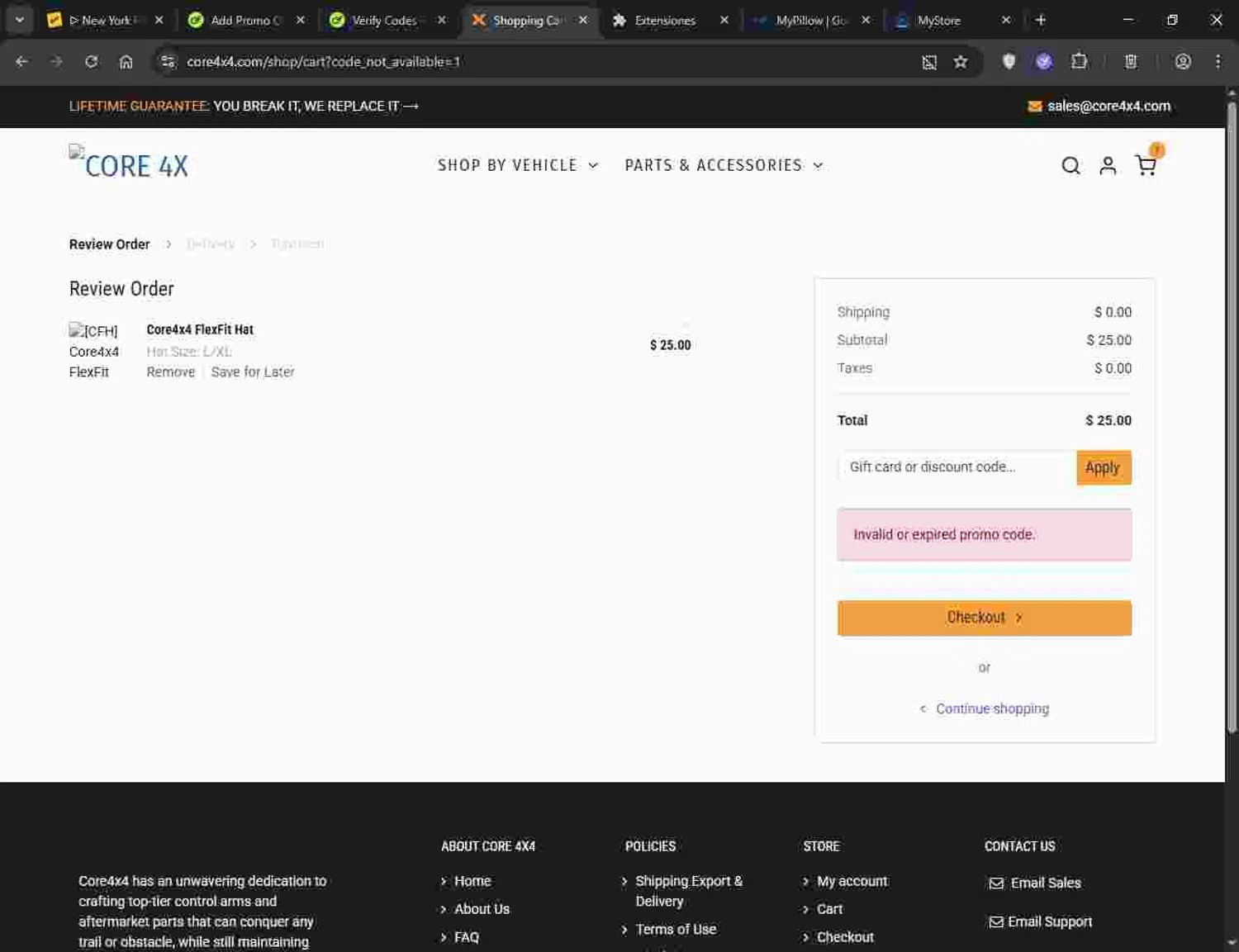Open the user account icon
Viewport: 1239px width, 952px height.
point(1108,166)
